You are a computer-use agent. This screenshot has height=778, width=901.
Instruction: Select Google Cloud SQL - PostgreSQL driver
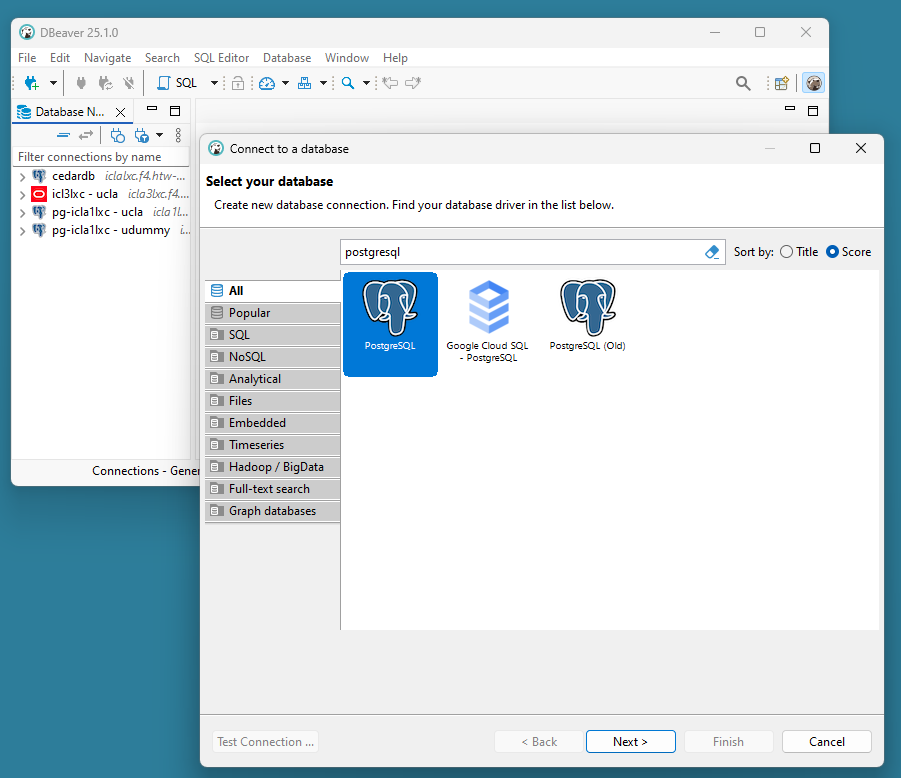pos(487,322)
